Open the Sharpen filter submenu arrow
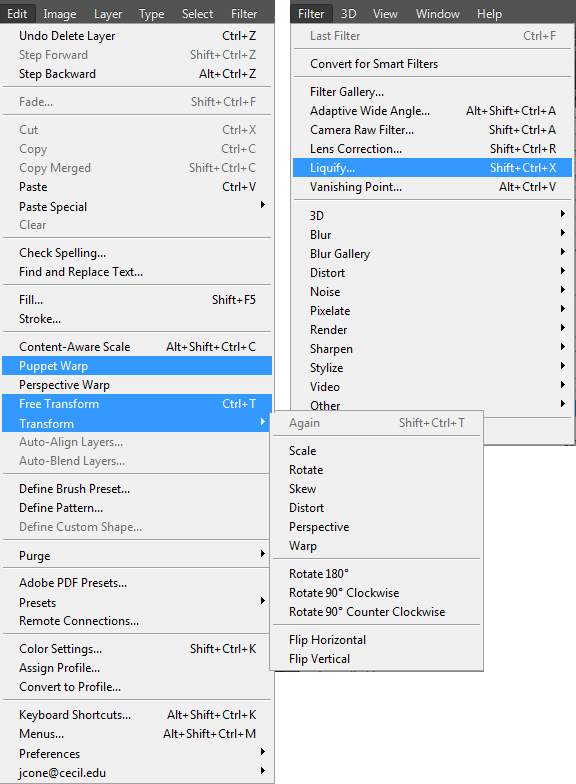Screen dimensions: 576x784 pos(562,346)
